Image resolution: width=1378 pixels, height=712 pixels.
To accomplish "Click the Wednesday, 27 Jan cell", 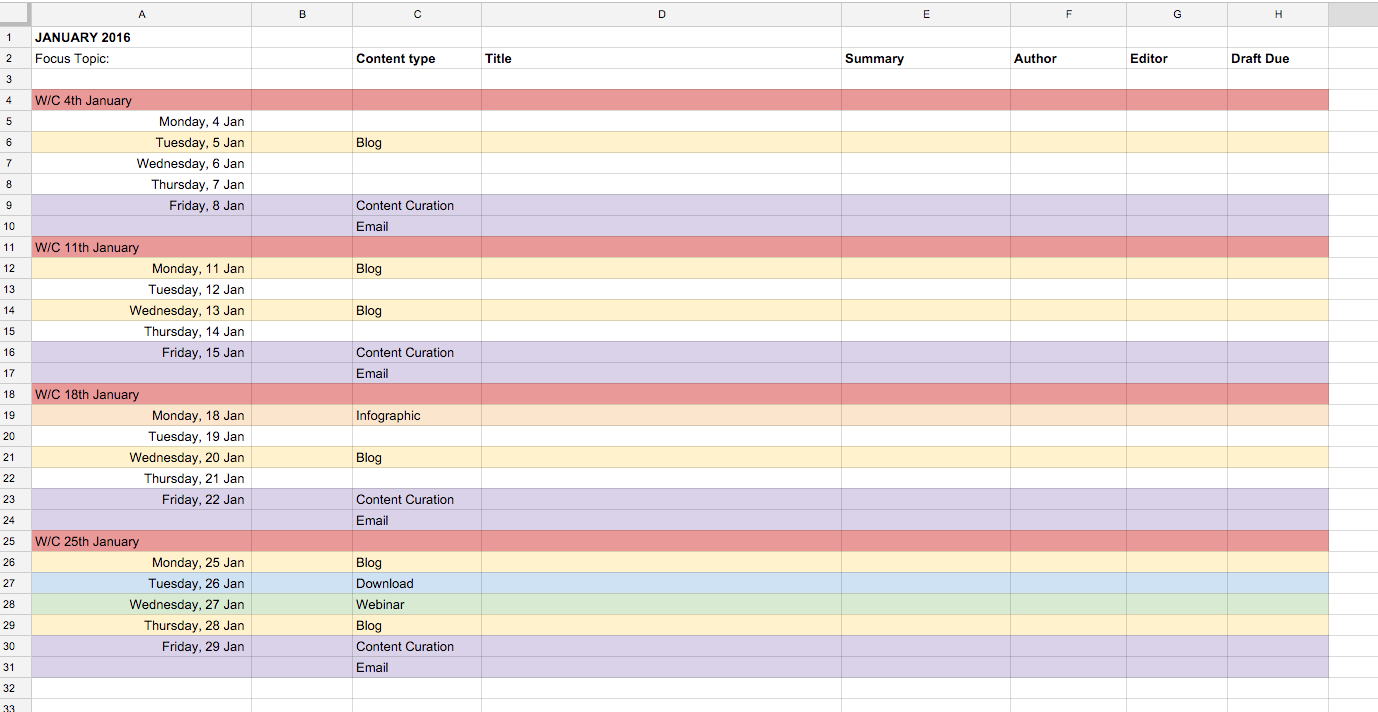I will (x=141, y=605).
